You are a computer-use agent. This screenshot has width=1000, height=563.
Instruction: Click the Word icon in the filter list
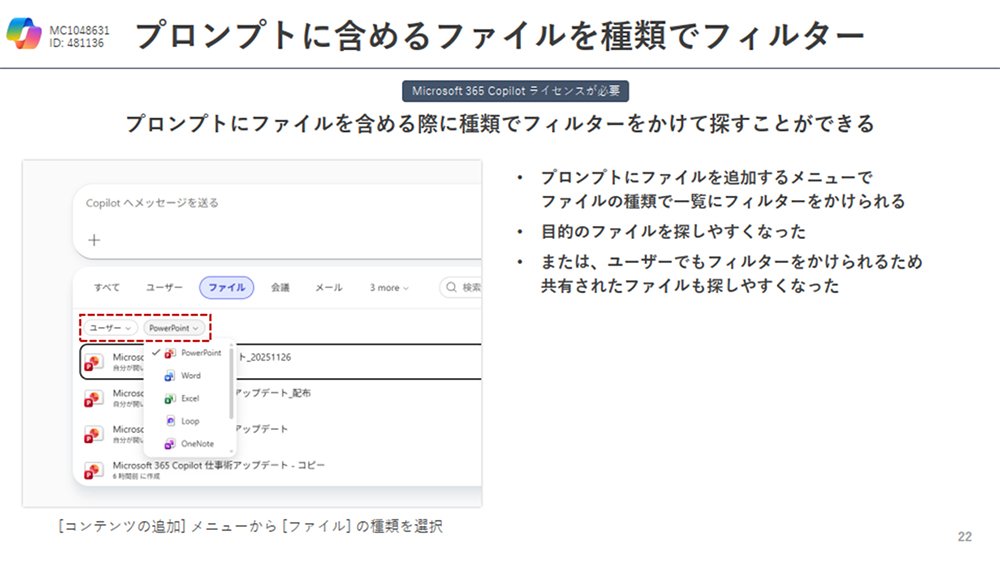(x=170, y=376)
